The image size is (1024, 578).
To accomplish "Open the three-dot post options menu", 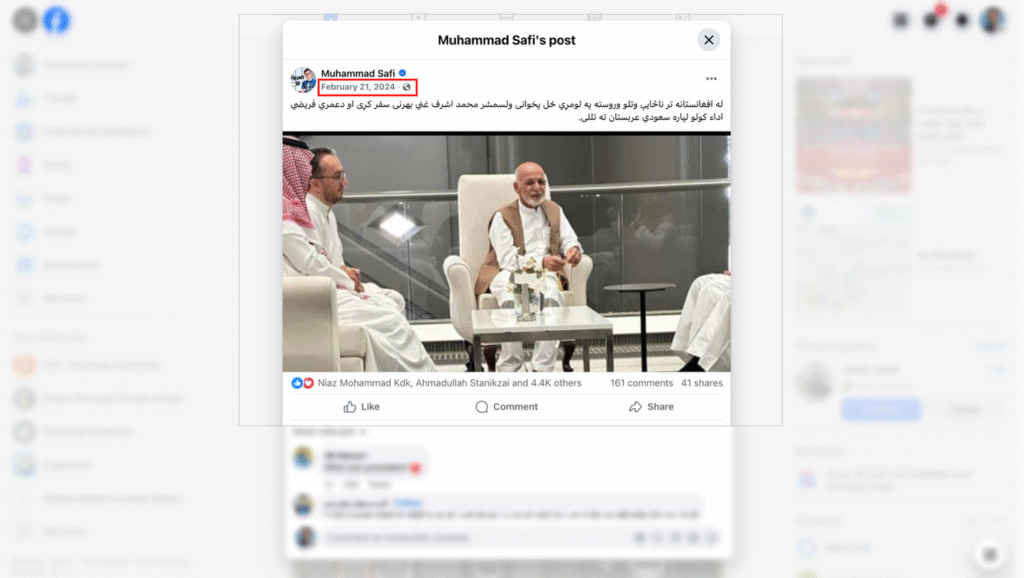I will click(711, 78).
